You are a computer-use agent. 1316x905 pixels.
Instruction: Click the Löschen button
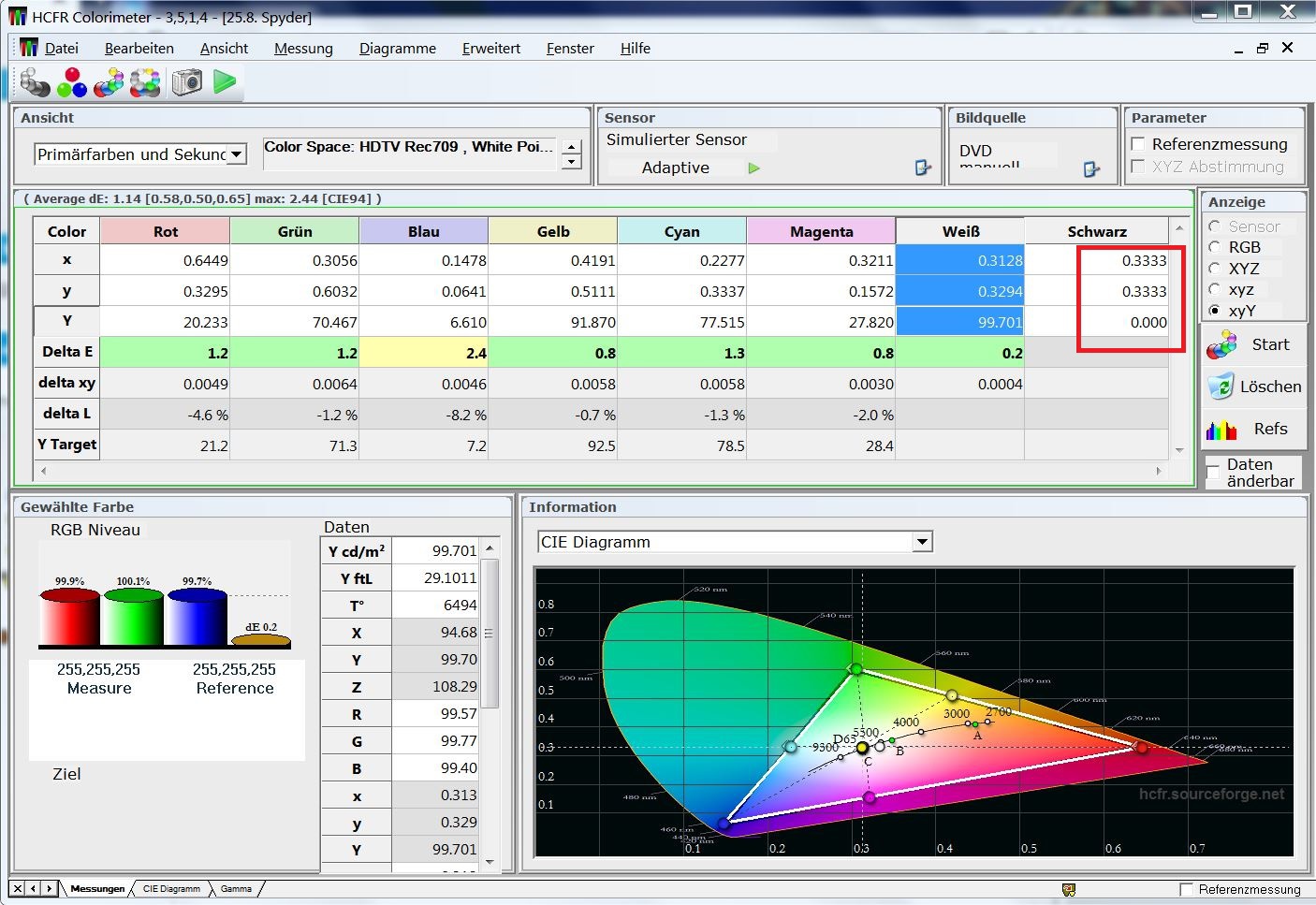click(x=1254, y=387)
